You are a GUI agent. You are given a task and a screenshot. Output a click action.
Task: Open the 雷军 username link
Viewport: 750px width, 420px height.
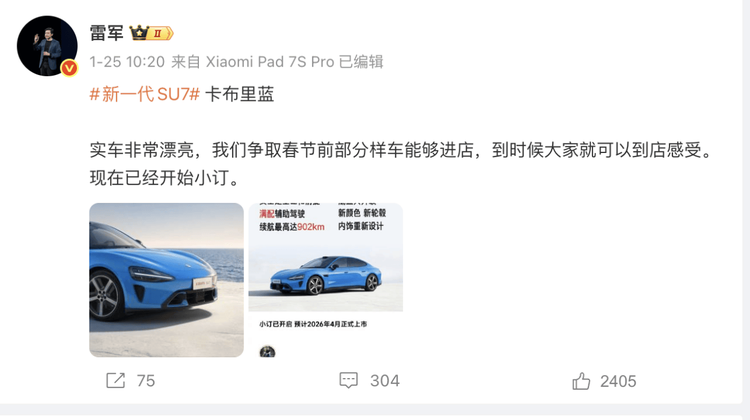pos(106,33)
